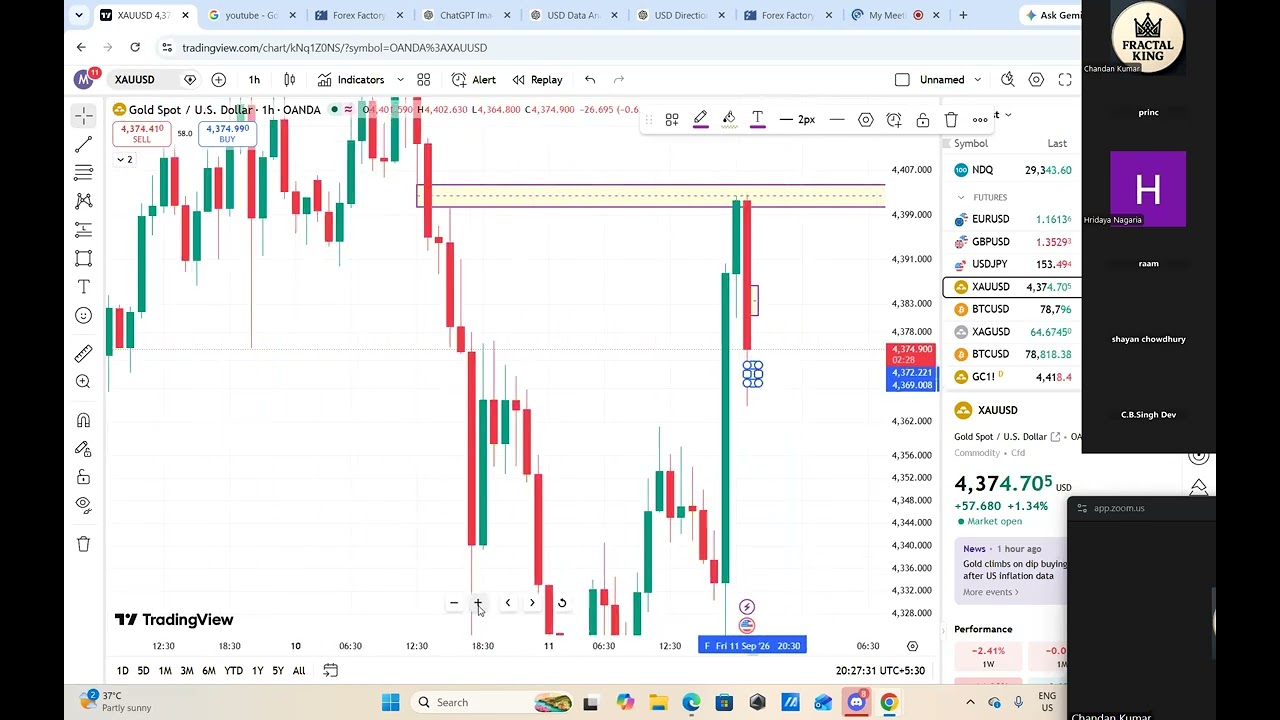1280x720 pixels.
Task: Toggle stay in drawing mode
Action: click(x=84, y=449)
